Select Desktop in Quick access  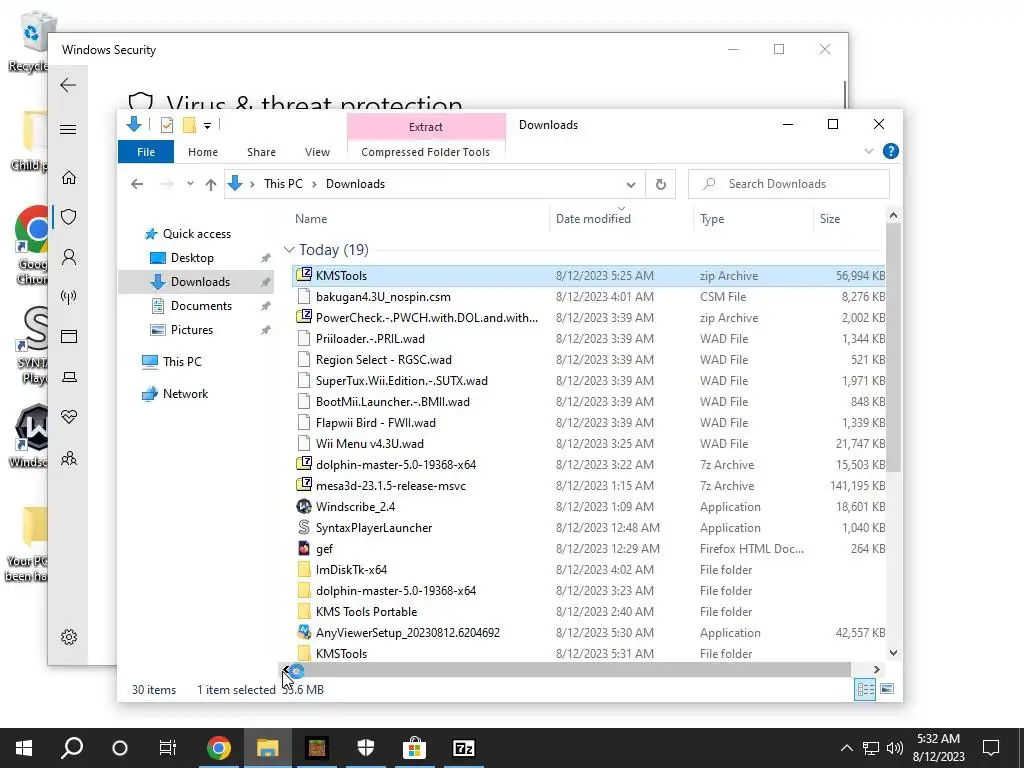[x=192, y=258]
